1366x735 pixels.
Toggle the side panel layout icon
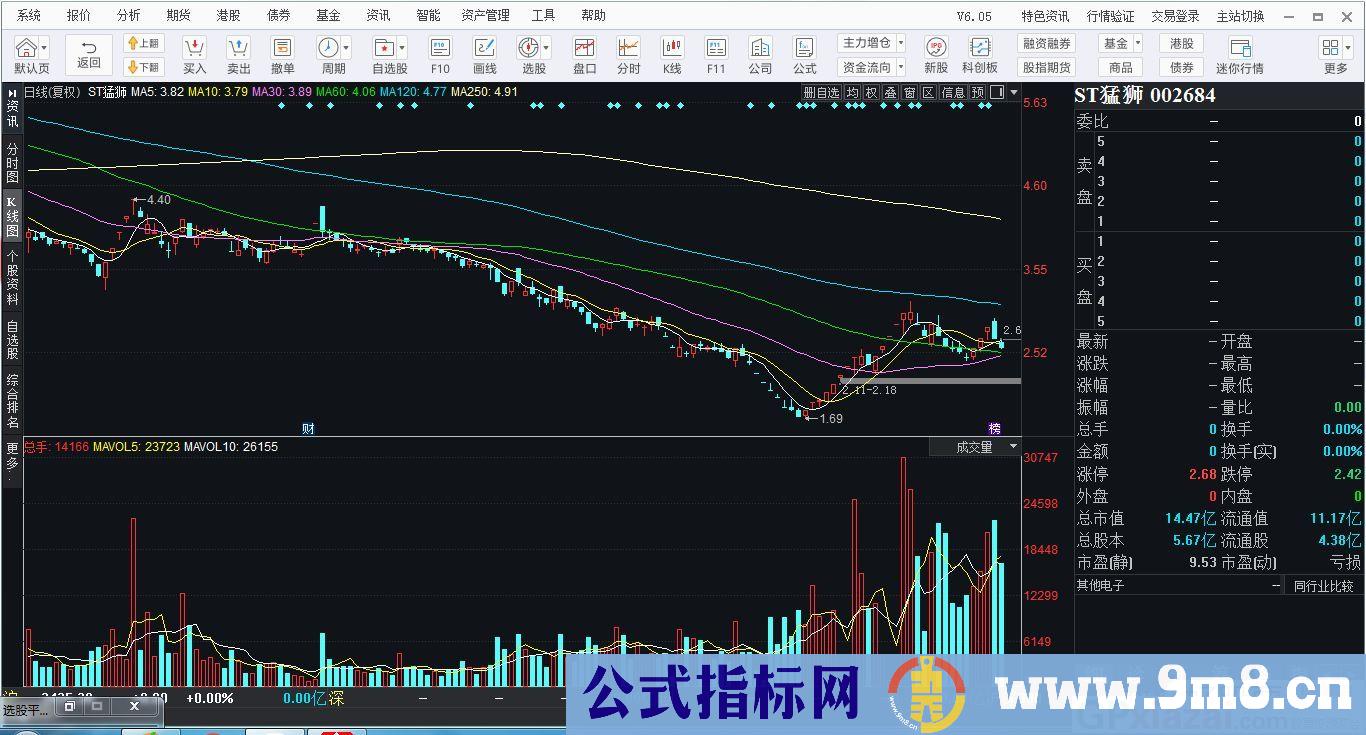[x=996, y=92]
